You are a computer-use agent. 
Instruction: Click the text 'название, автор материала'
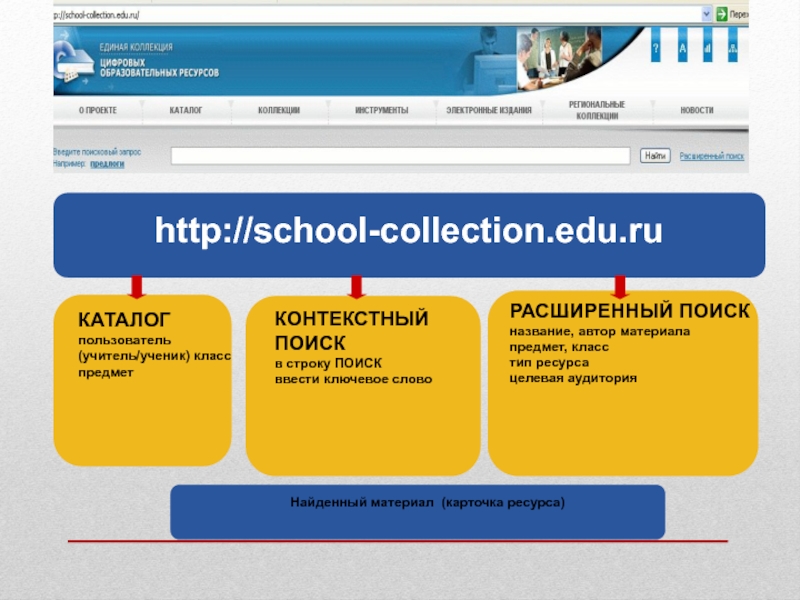599,332
